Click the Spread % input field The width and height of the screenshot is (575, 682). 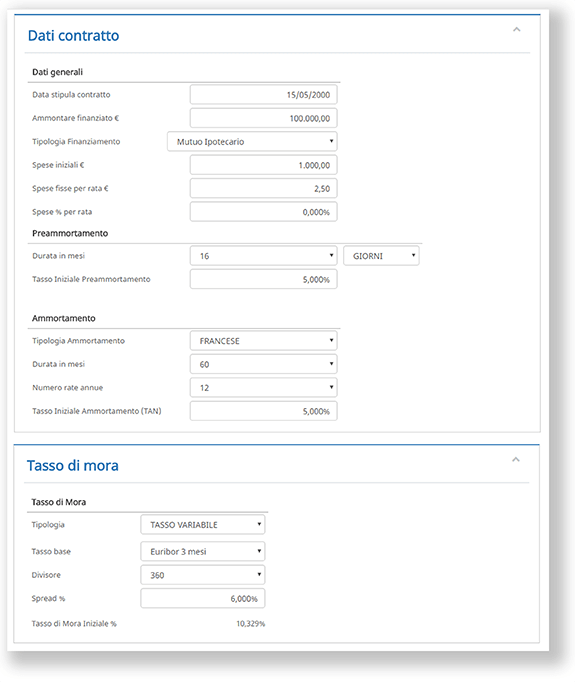point(203,598)
